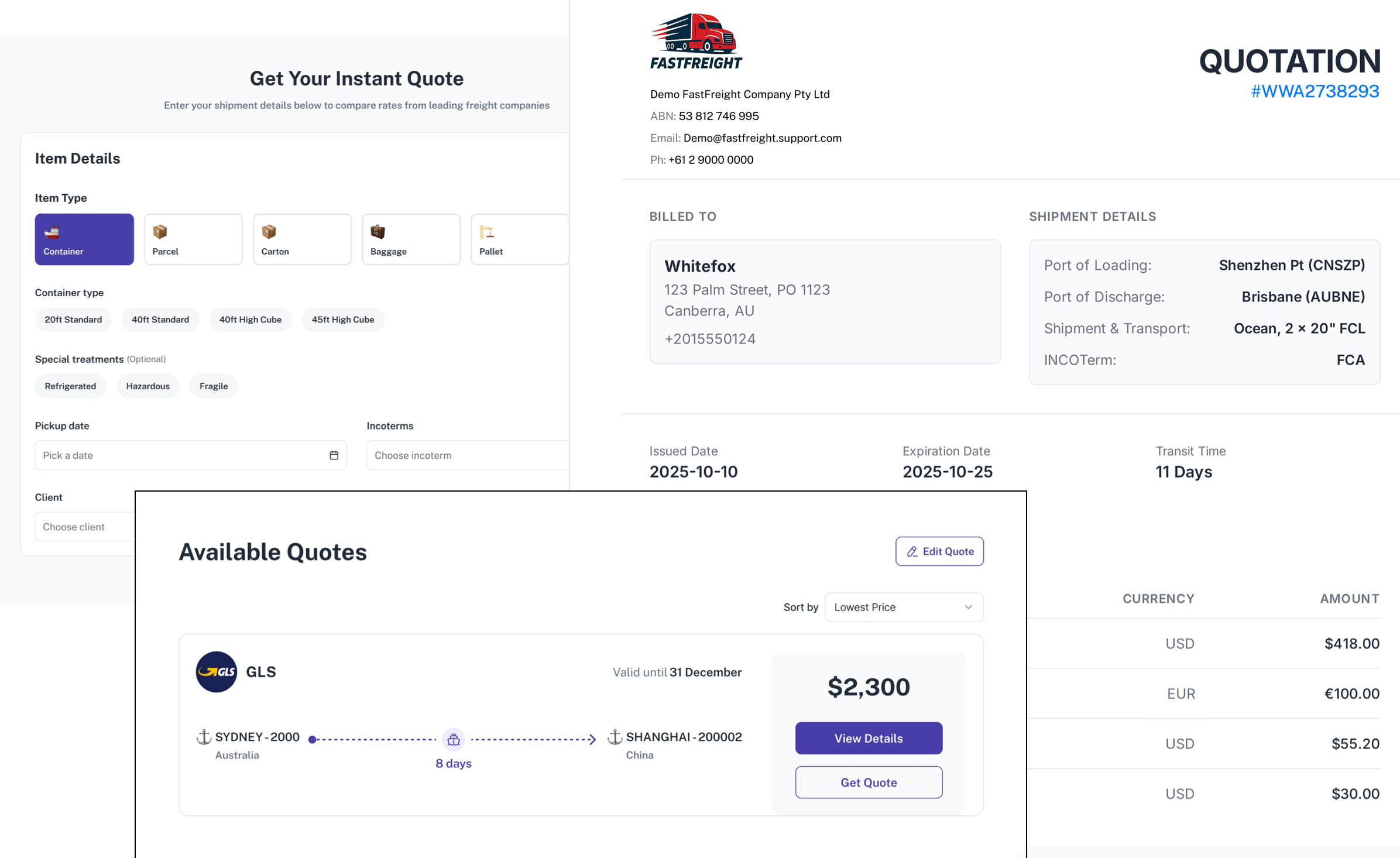Toggle the Refrigerated special treatment
This screenshot has width=1400, height=858.
tap(70, 386)
